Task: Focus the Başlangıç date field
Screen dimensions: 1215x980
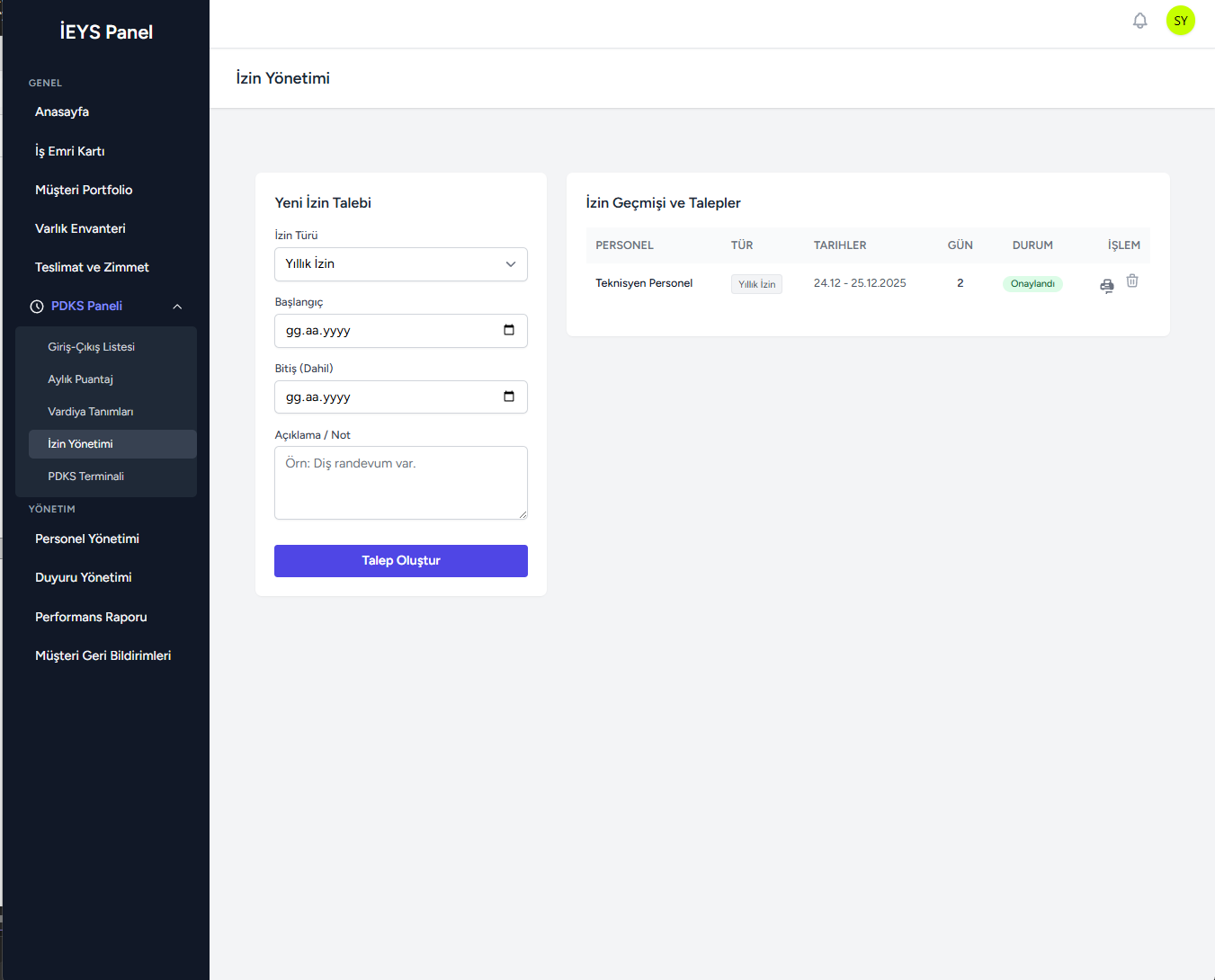Action: [387, 331]
